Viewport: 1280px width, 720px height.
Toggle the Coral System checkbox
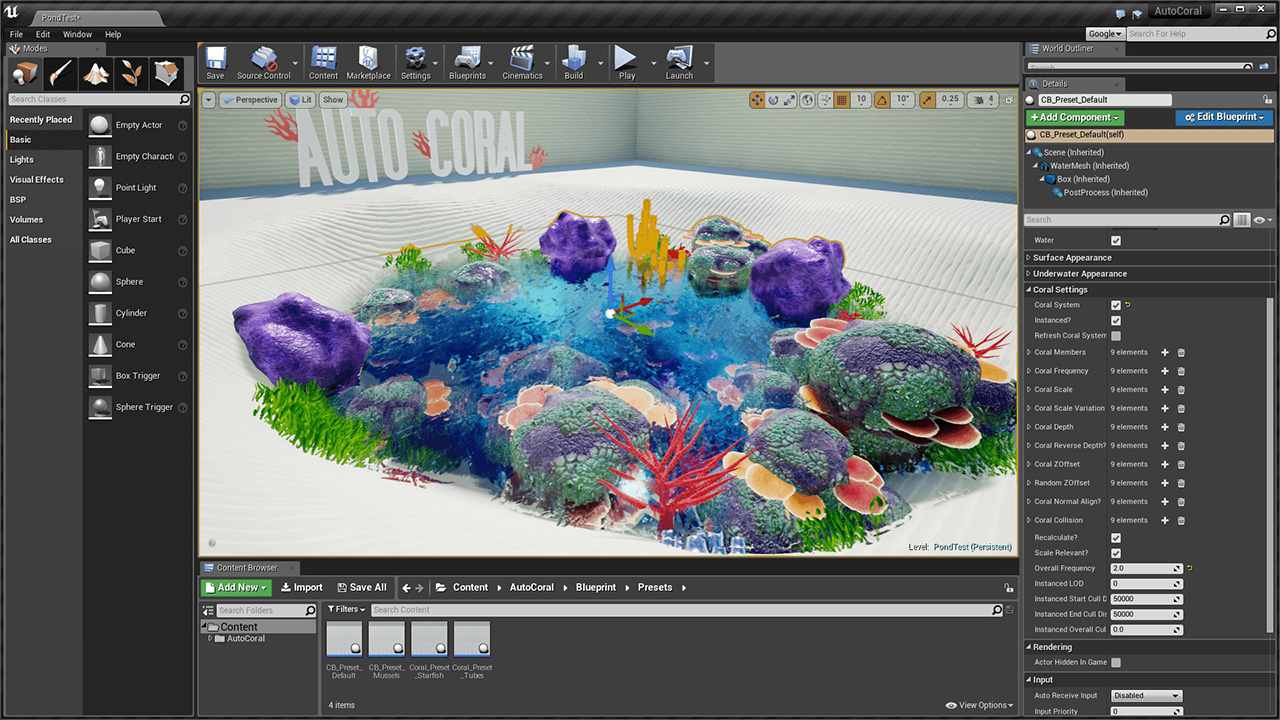tap(1116, 305)
